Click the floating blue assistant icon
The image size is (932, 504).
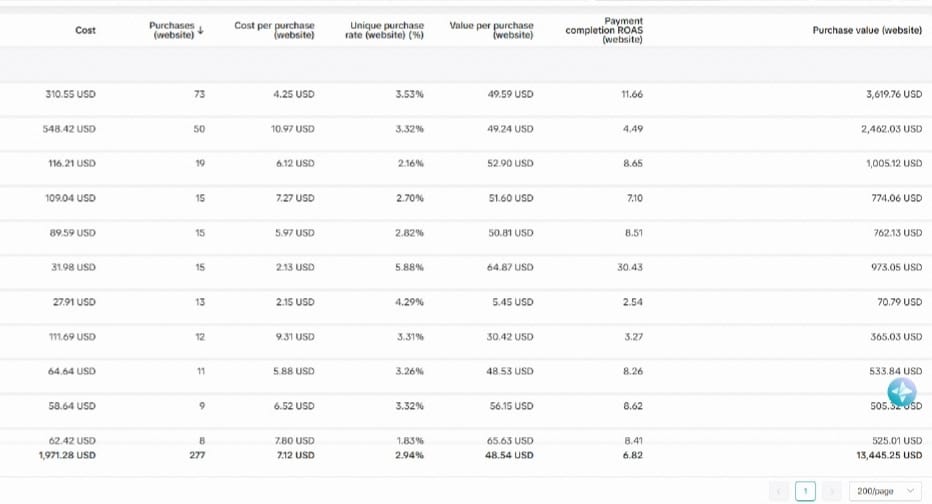click(x=901, y=391)
